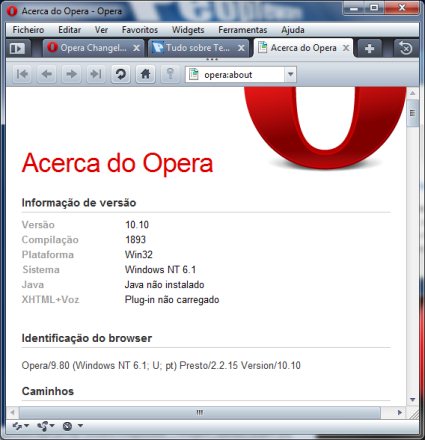This screenshot has height=440, width=425.
Task: Open the Widgets menu
Action: [x=188, y=30]
